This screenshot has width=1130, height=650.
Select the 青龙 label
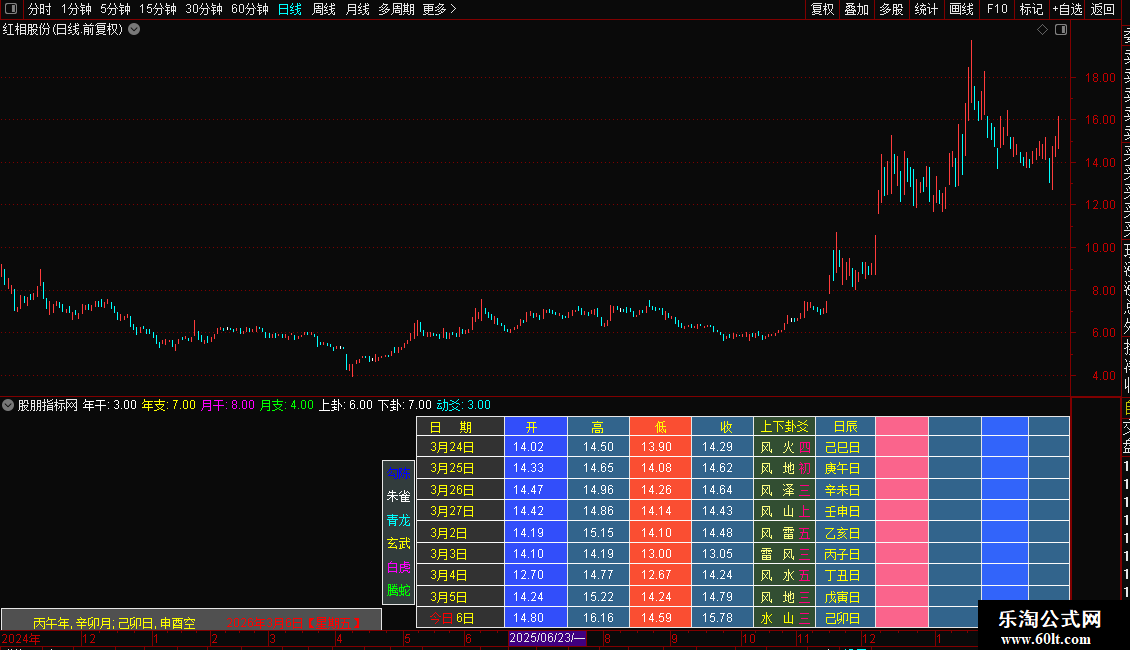tap(399, 520)
